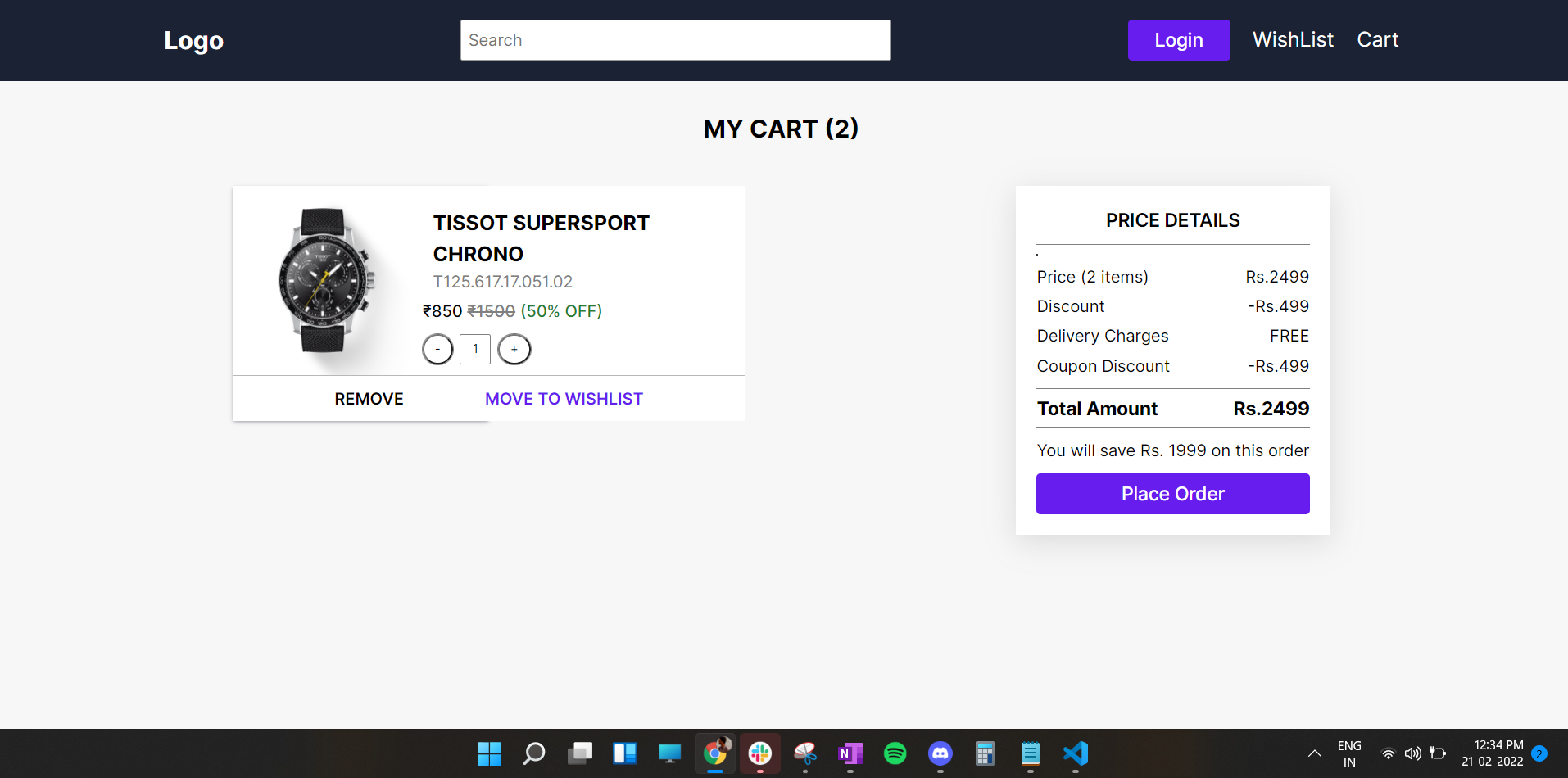Increase the watch quantity with plus button
Viewport: 1568px width, 778px height.
coord(514,349)
